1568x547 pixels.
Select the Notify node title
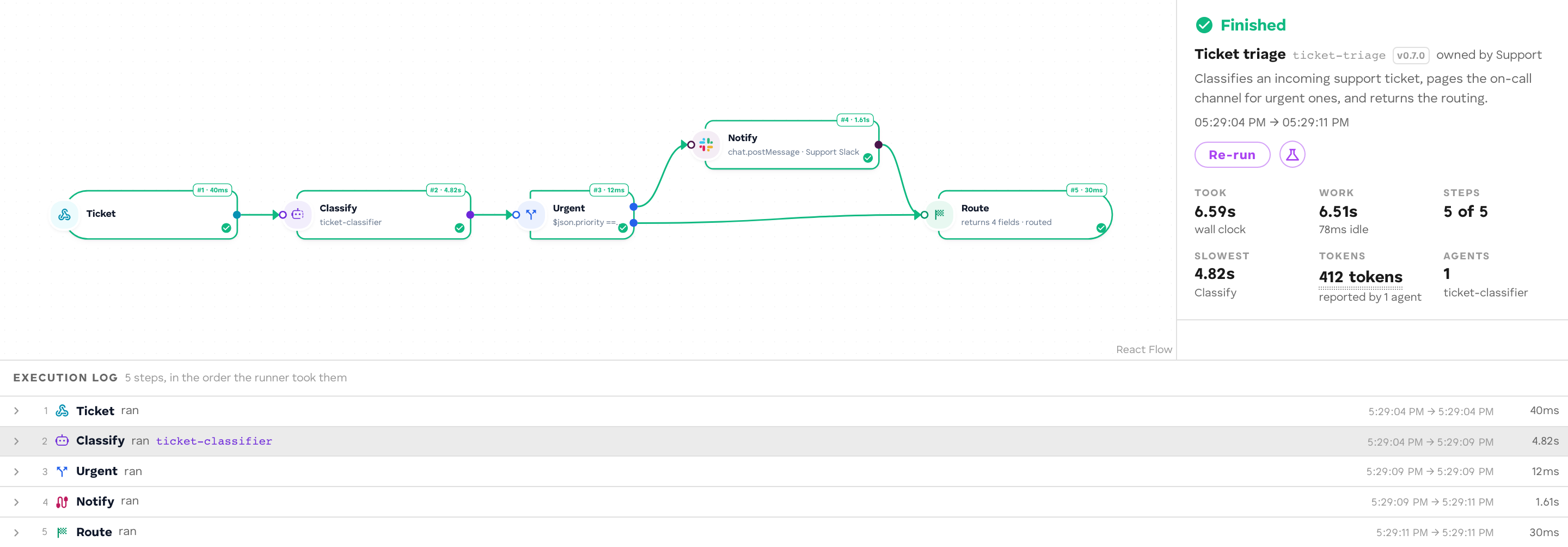click(x=743, y=138)
